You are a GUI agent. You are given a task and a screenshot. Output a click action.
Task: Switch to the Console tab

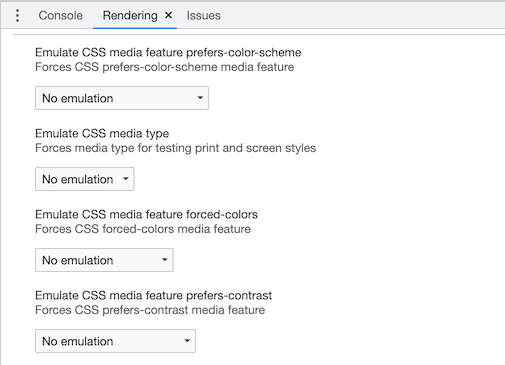[x=61, y=16]
